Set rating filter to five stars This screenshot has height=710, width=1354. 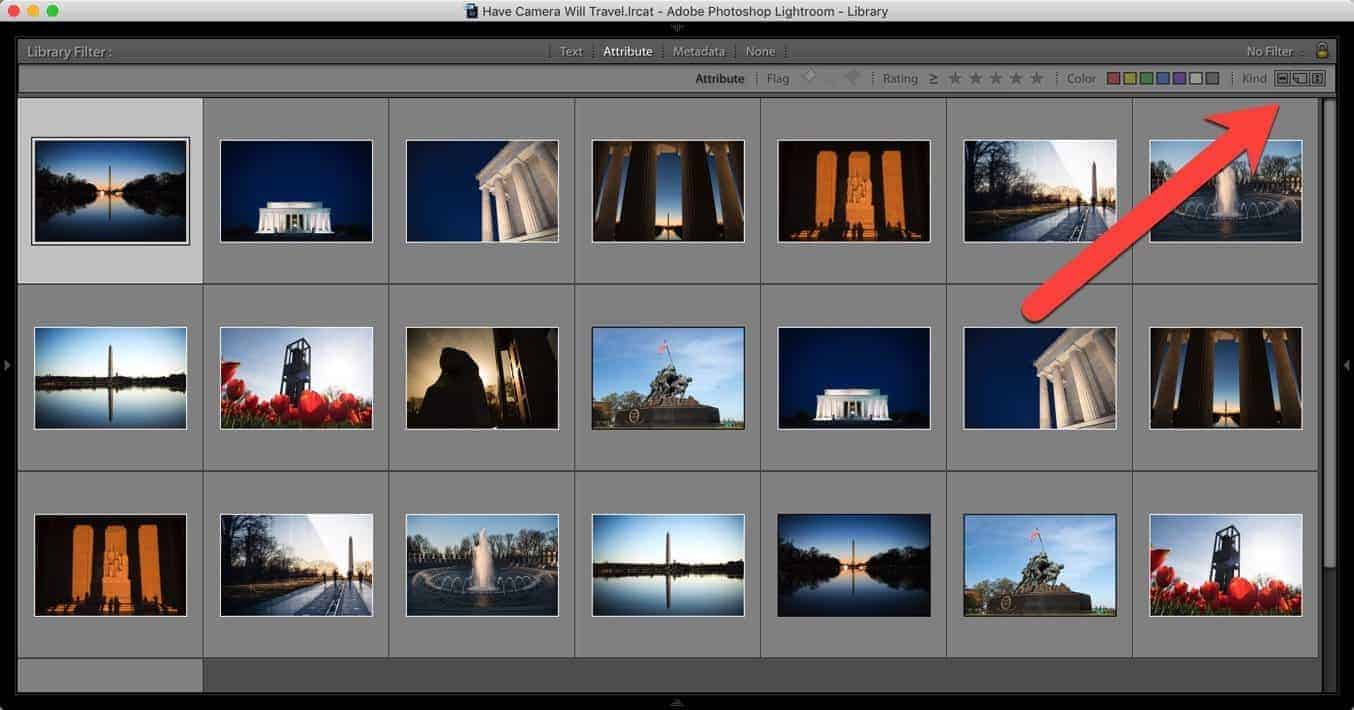(1037, 78)
